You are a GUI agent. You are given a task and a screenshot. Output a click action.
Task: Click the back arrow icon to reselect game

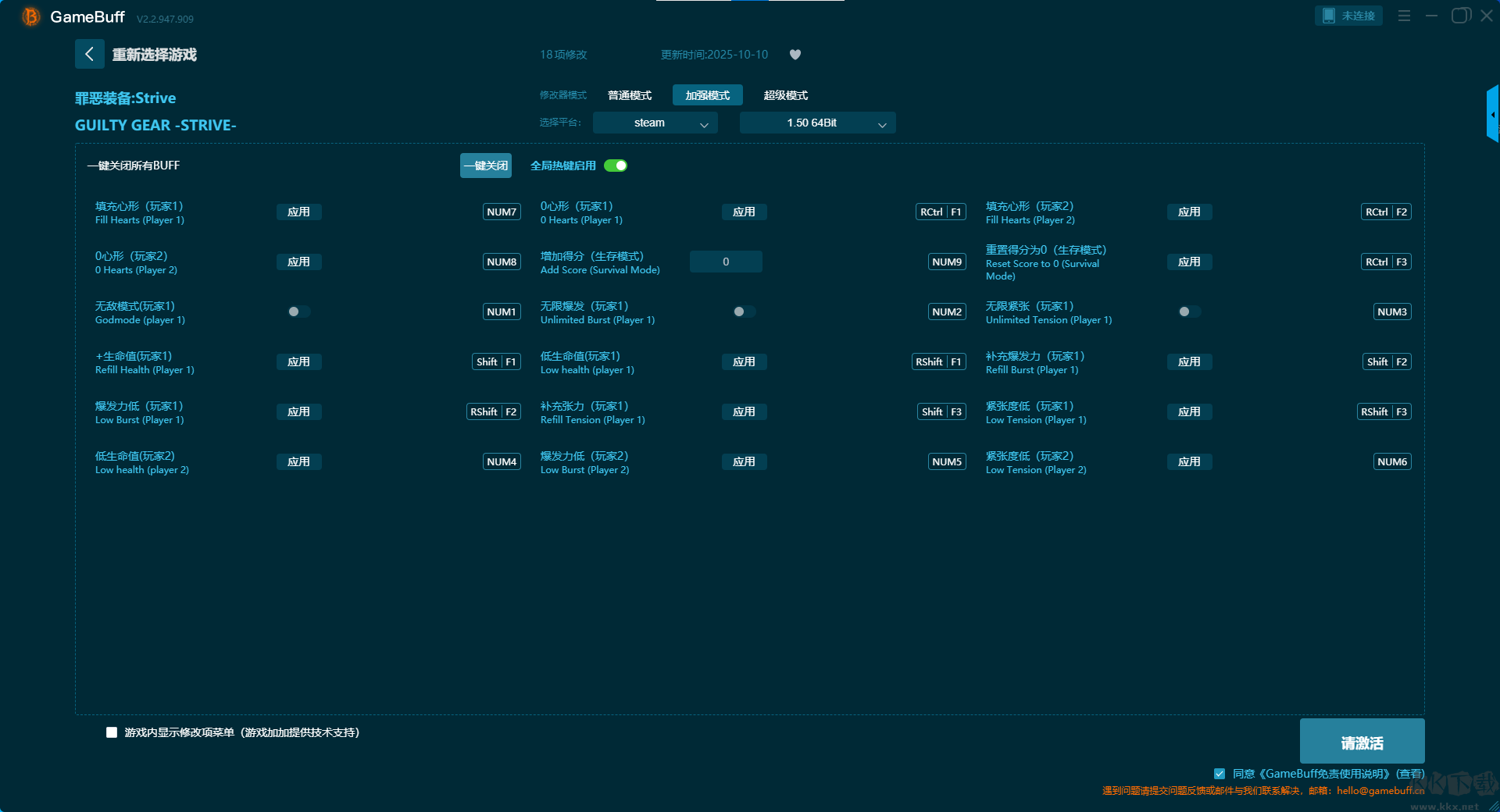point(89,54)
